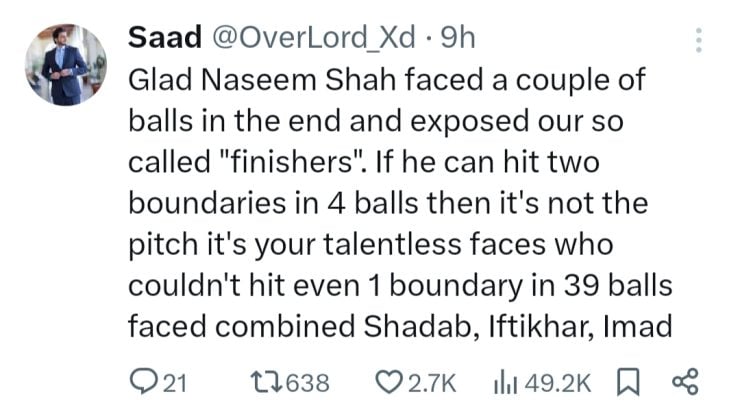Click the share icon on the tweet

683,381
